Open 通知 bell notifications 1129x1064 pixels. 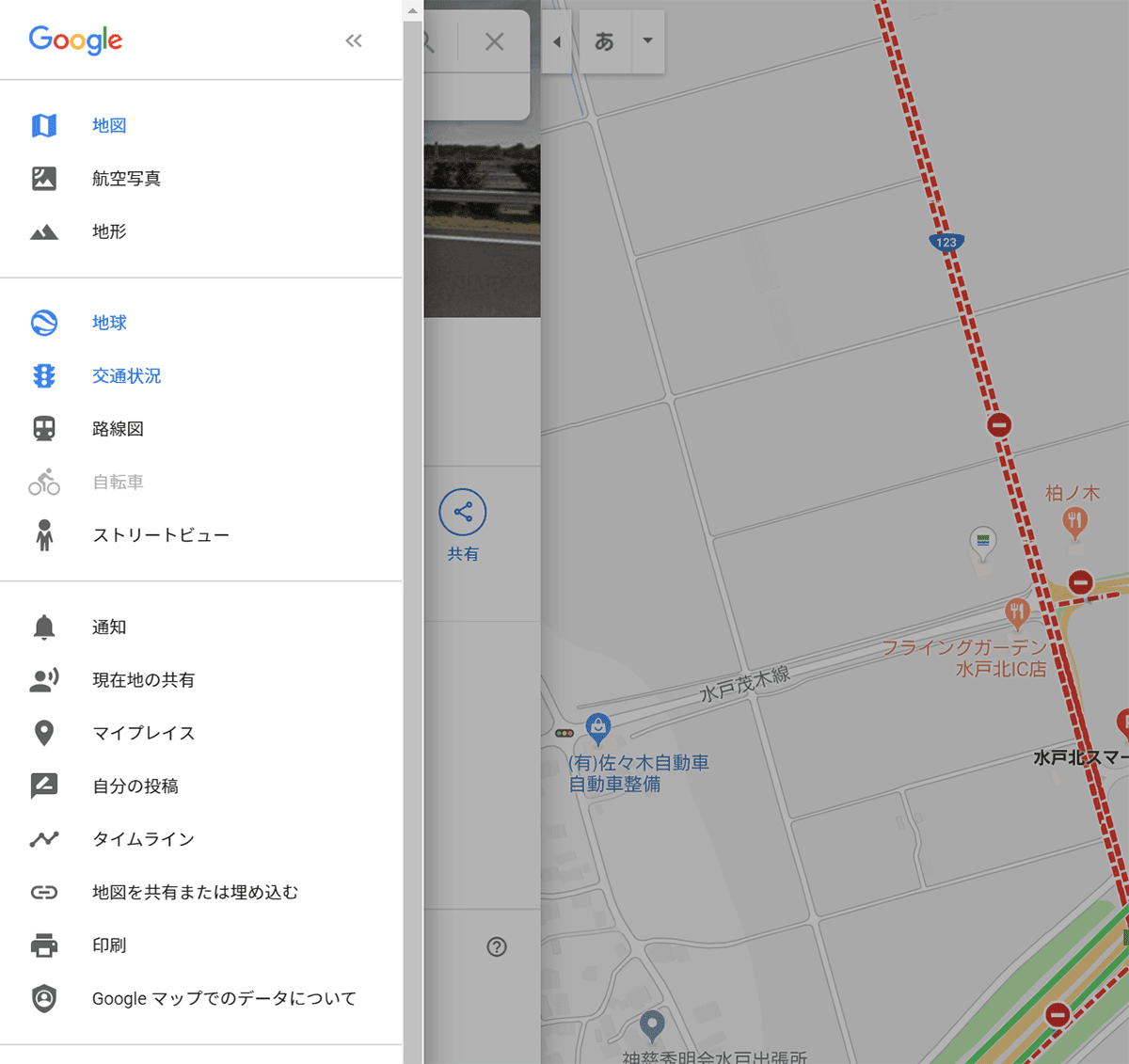click(44, 627)
